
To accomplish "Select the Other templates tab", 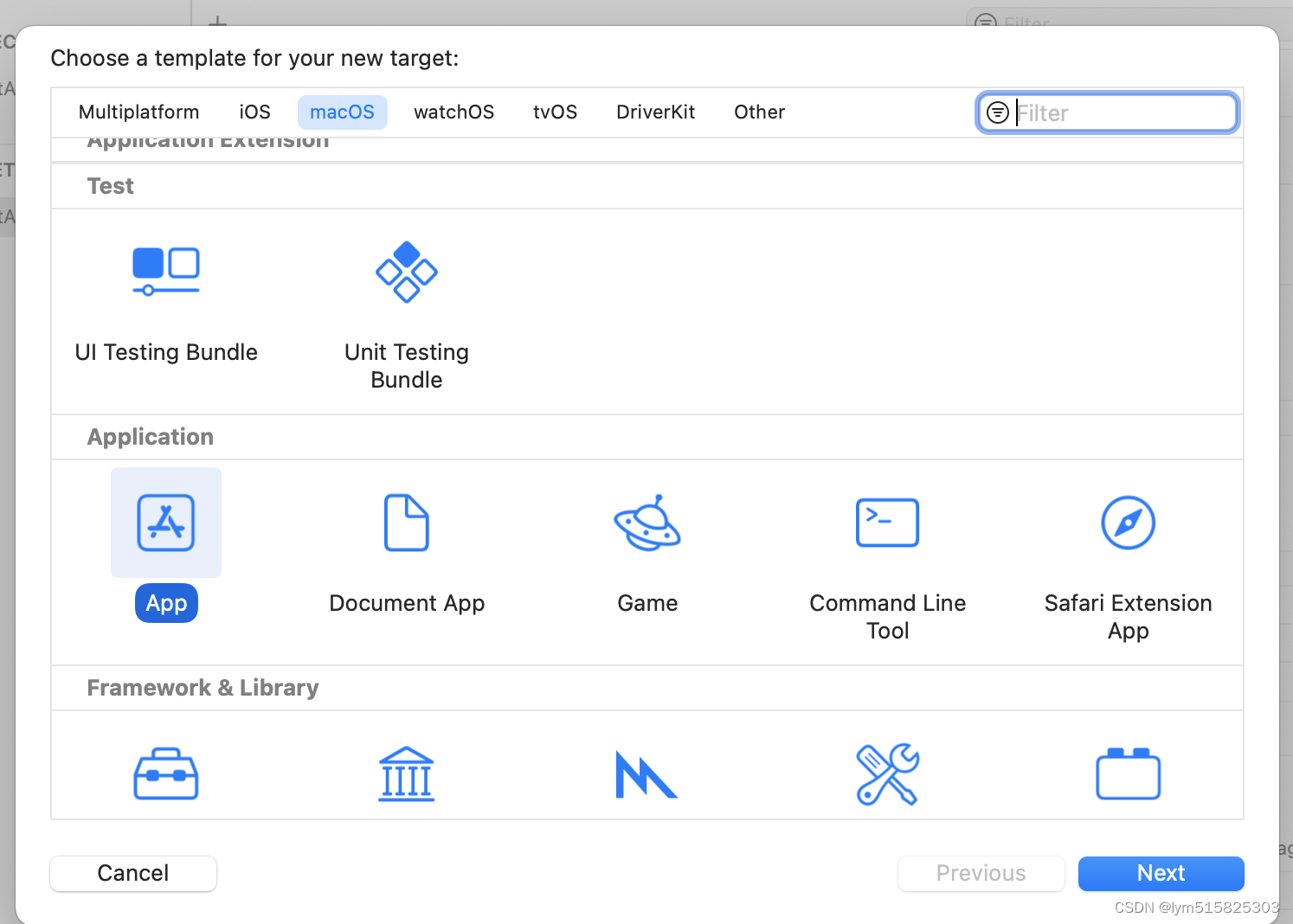I will click(x=759, y=112).
